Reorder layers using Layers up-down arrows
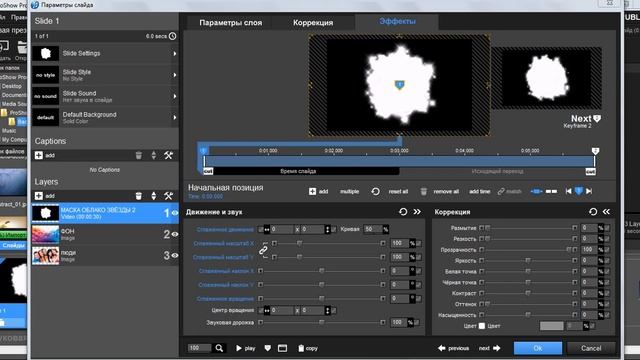Screen dimensions: 640x360 pyautogui.click(x=153, y=196)
